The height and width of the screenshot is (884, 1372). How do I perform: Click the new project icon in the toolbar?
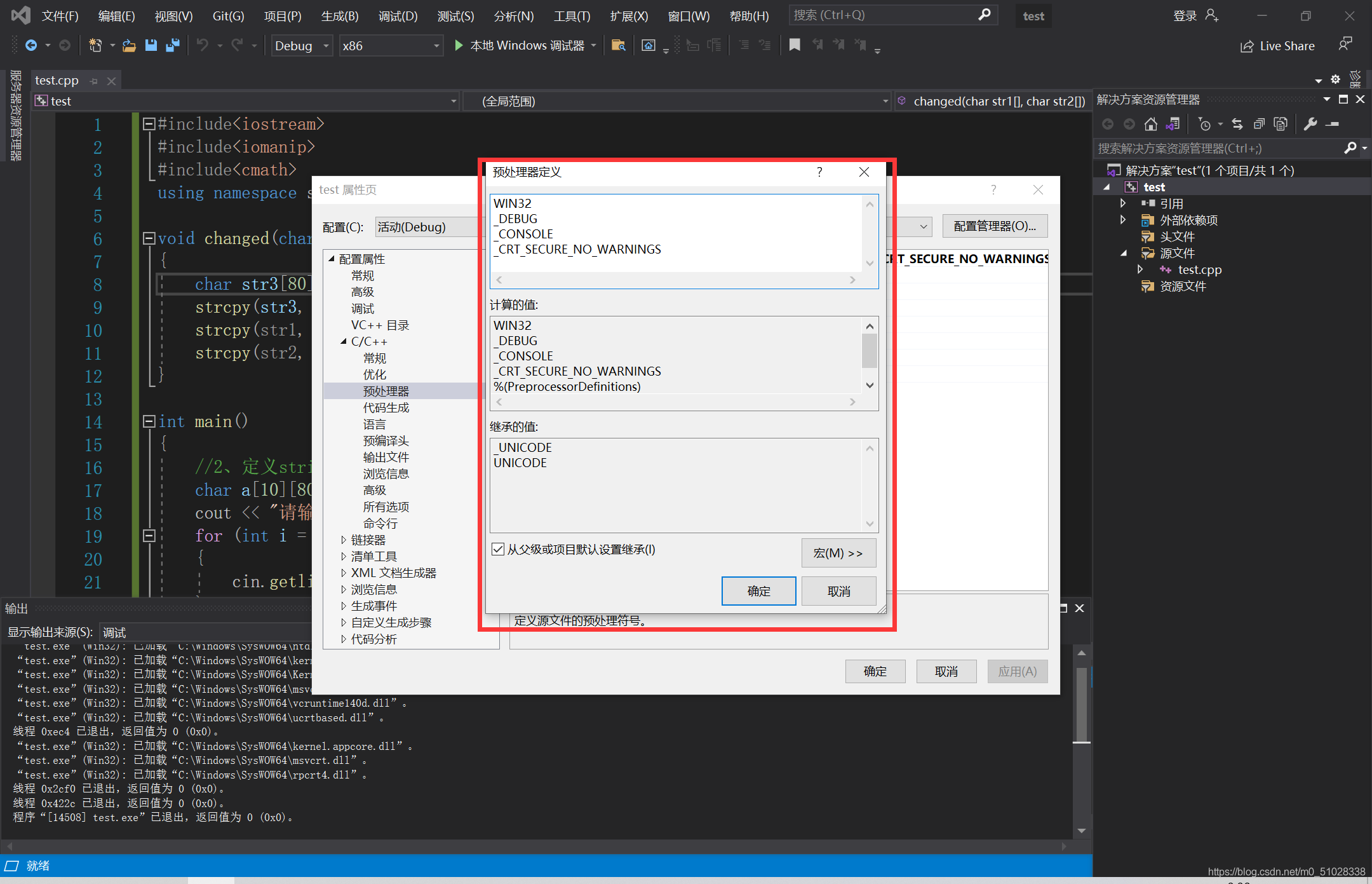[95, 46]
